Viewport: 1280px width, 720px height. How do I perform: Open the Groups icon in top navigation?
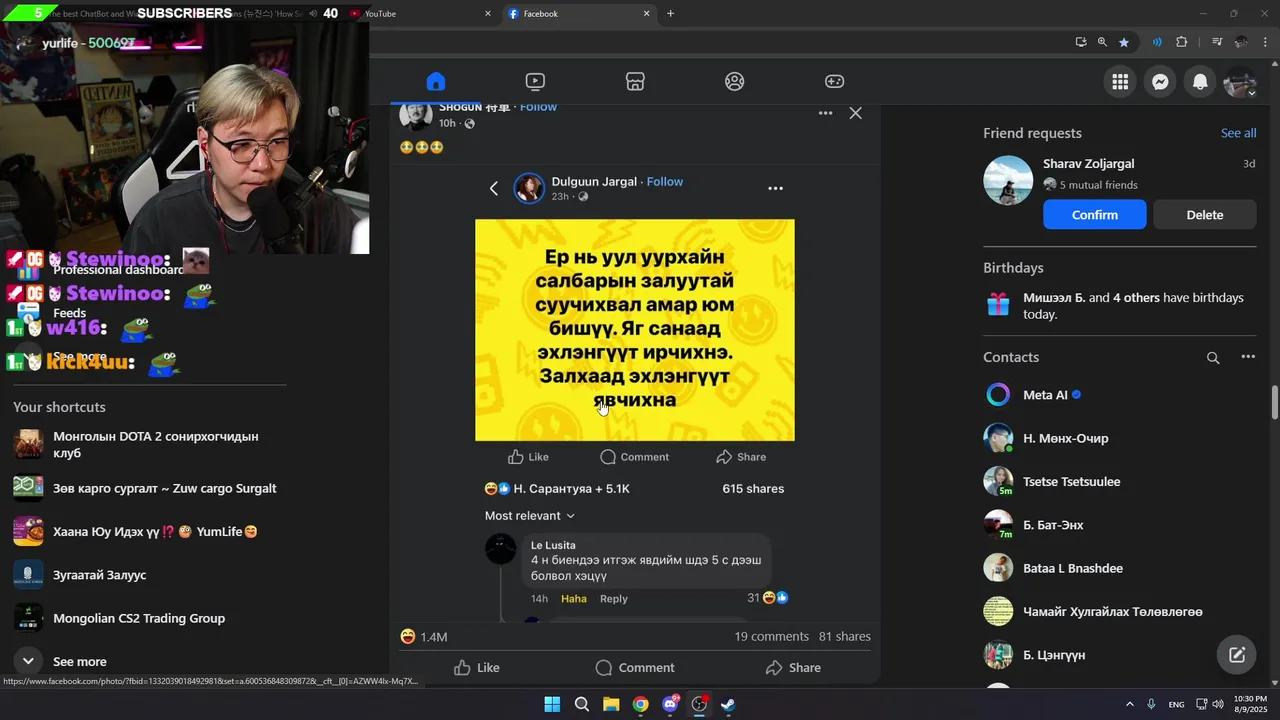pyautogui.click(x=735, y=82)
